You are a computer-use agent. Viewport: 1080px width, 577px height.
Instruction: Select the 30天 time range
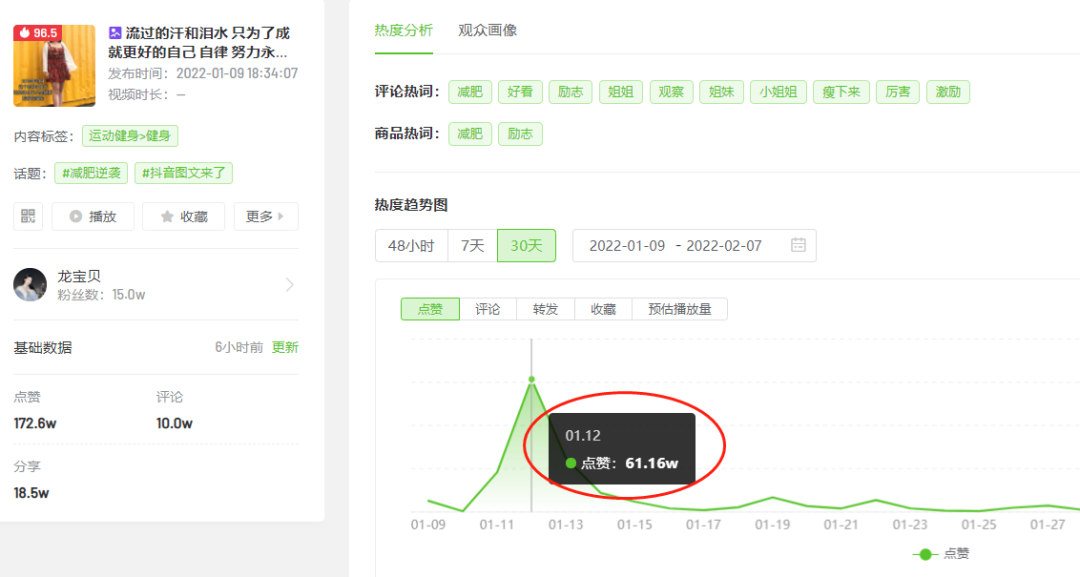tap(526, 245)
